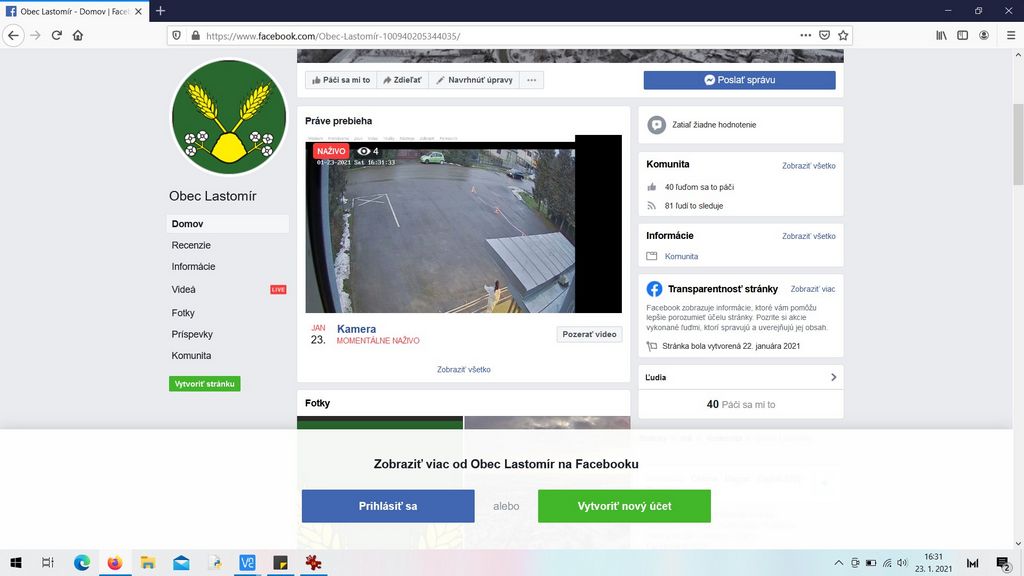The height and width of the screenshot is (576, 1024).
Task: Select Informácie in the page sidebar
Action: (x=193, y=266)
